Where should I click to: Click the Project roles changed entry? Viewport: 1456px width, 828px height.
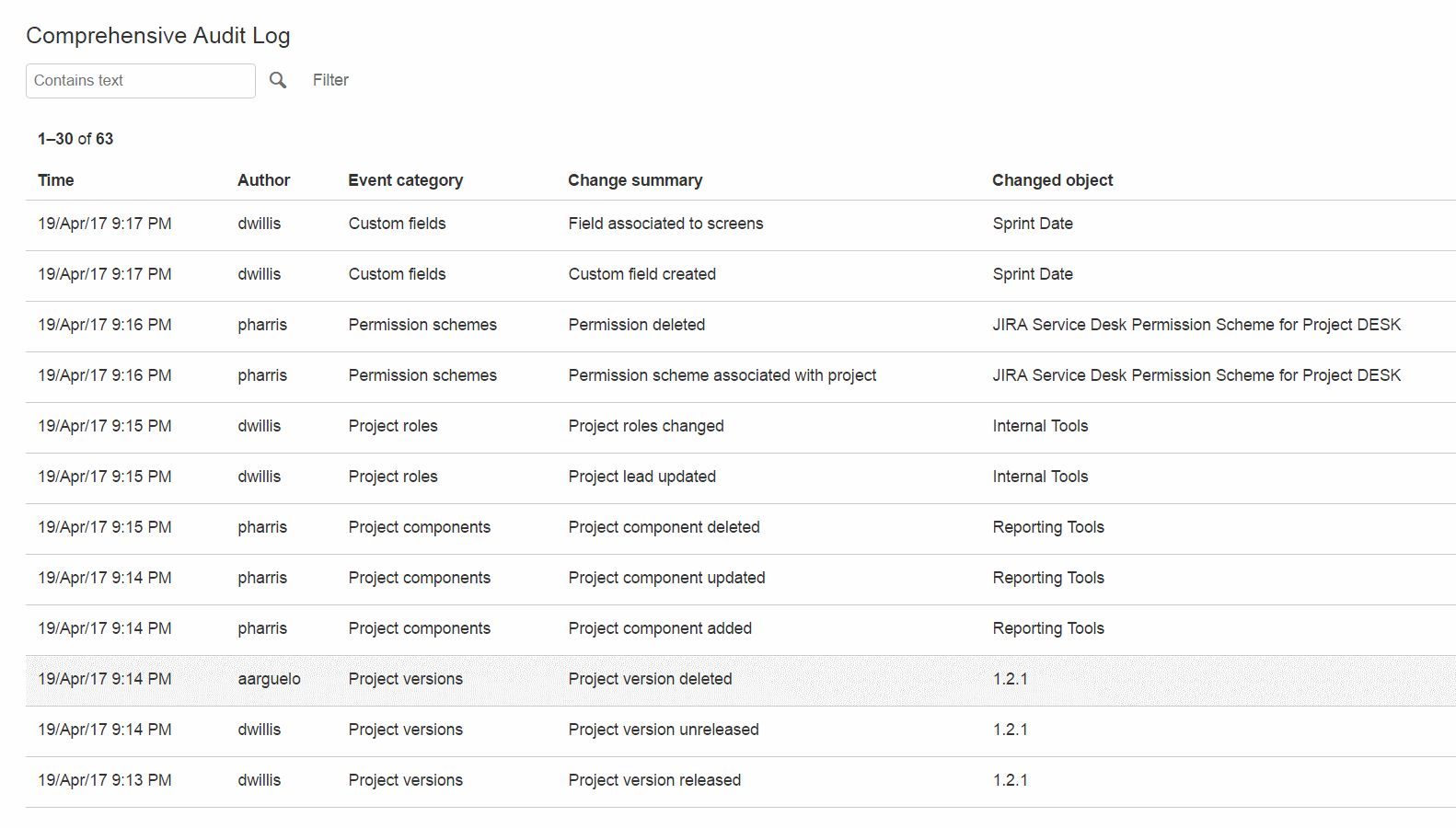(645, 426)
